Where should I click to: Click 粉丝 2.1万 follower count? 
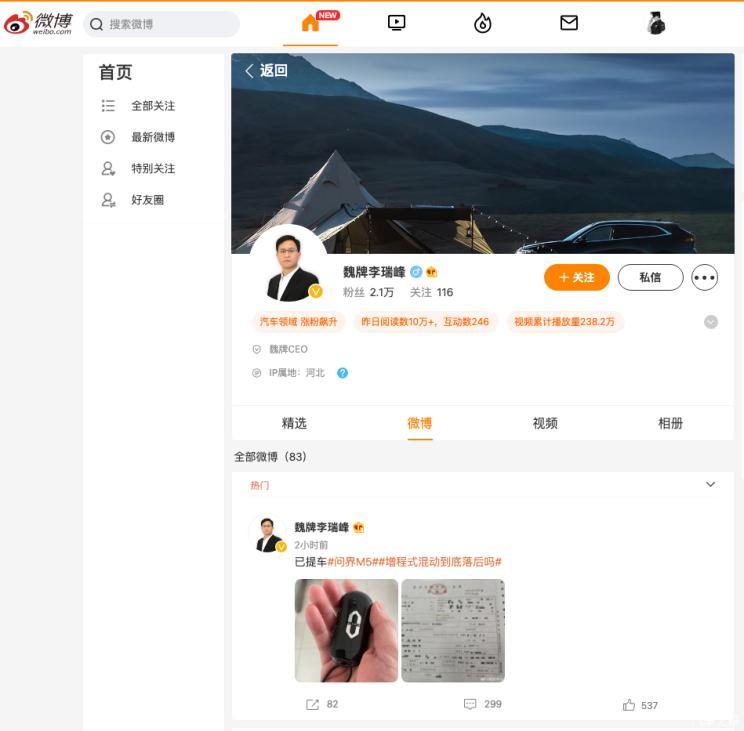point(369,292)
